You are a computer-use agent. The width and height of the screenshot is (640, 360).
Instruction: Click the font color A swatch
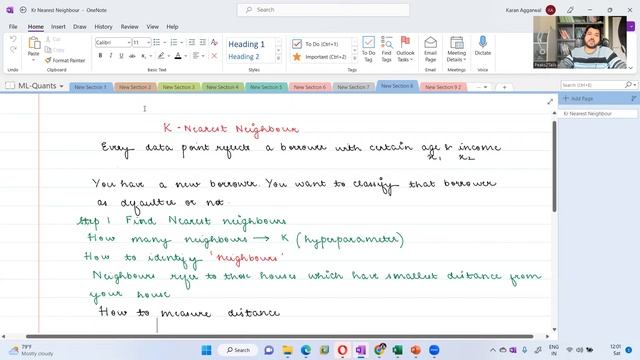pos(178,56)
